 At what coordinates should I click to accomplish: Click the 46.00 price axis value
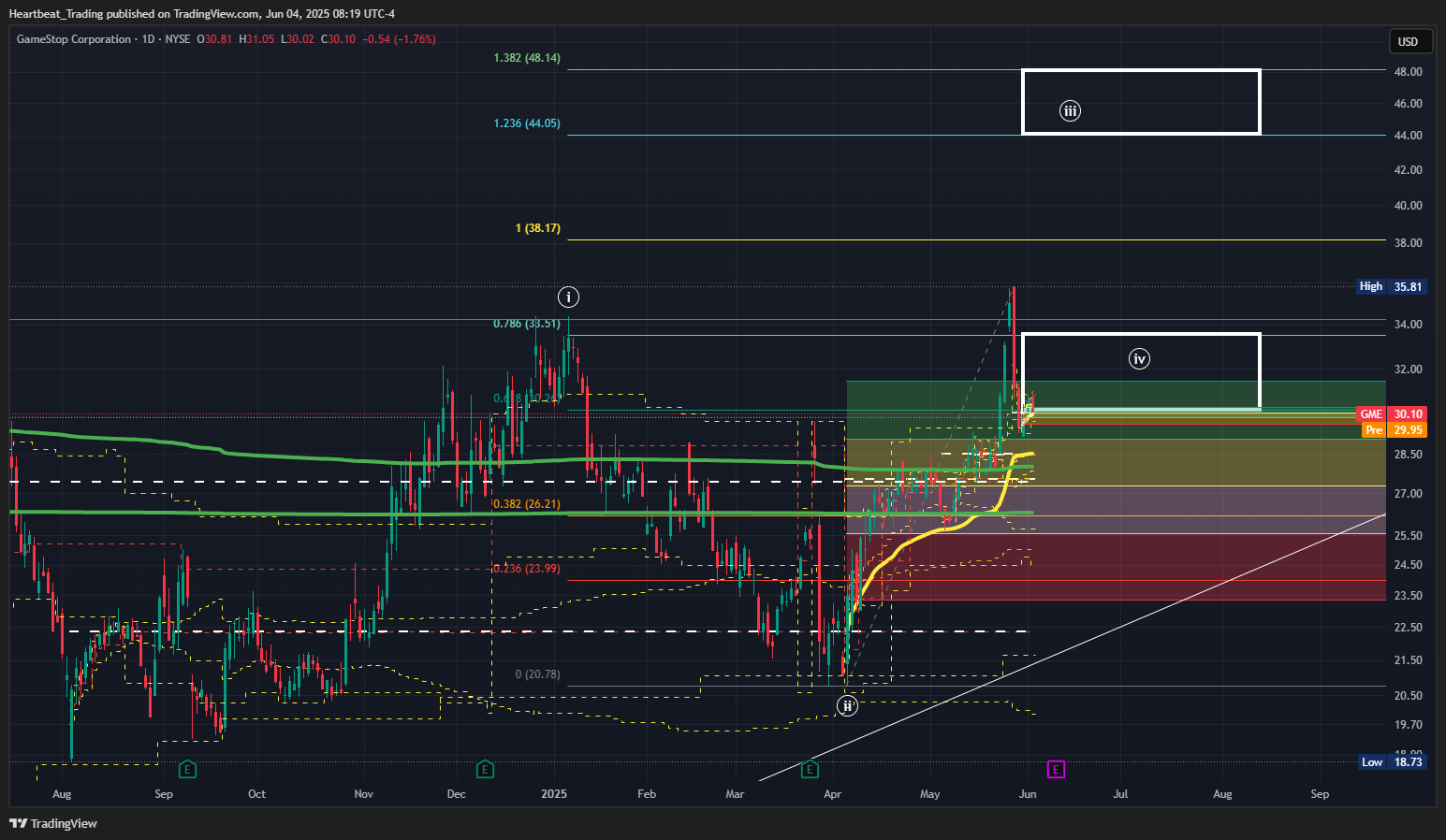point(1408,104)
